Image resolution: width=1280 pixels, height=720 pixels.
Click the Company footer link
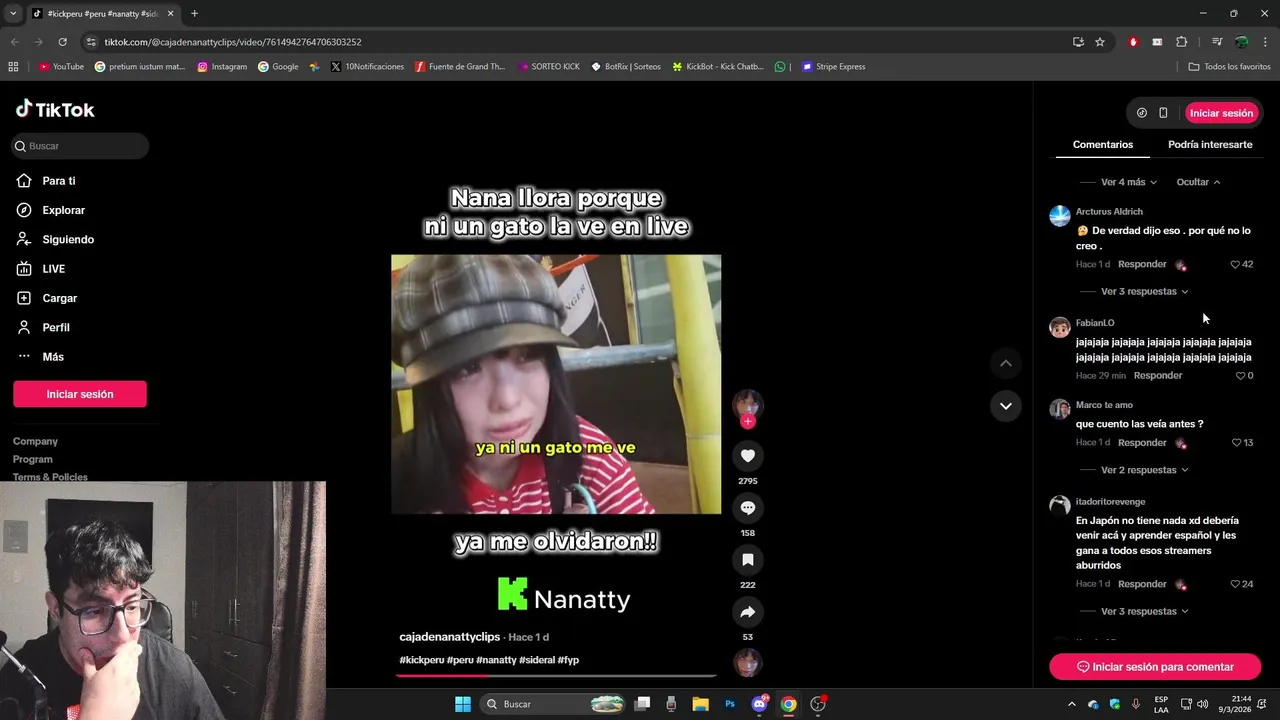[35, 441]
